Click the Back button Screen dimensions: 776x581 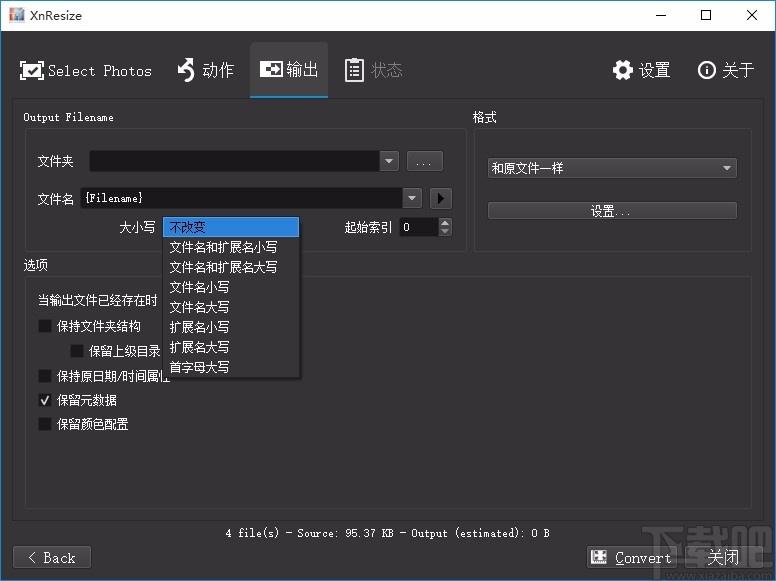tap(52, 558)
